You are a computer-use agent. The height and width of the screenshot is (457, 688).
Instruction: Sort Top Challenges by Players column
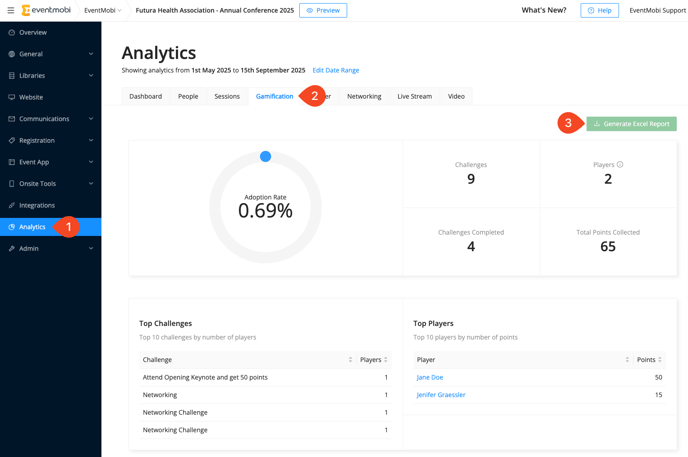pos(386,360)
